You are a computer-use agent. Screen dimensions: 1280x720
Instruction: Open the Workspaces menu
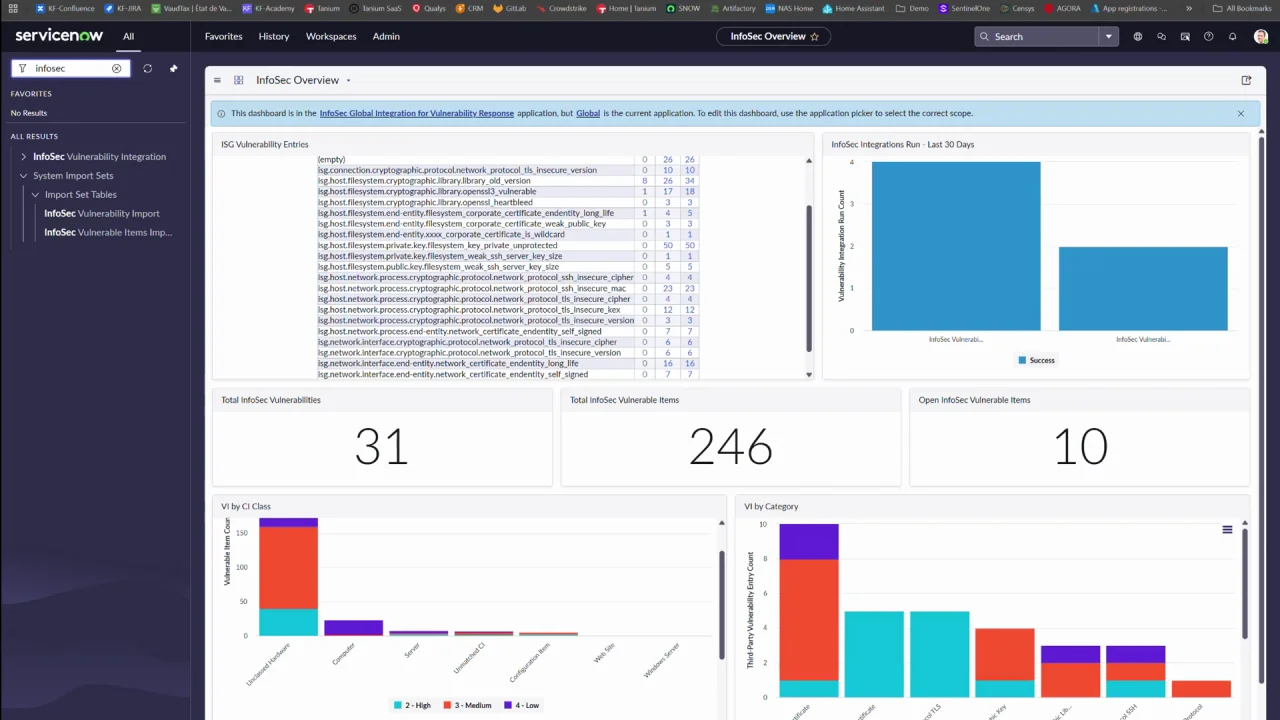331,36
